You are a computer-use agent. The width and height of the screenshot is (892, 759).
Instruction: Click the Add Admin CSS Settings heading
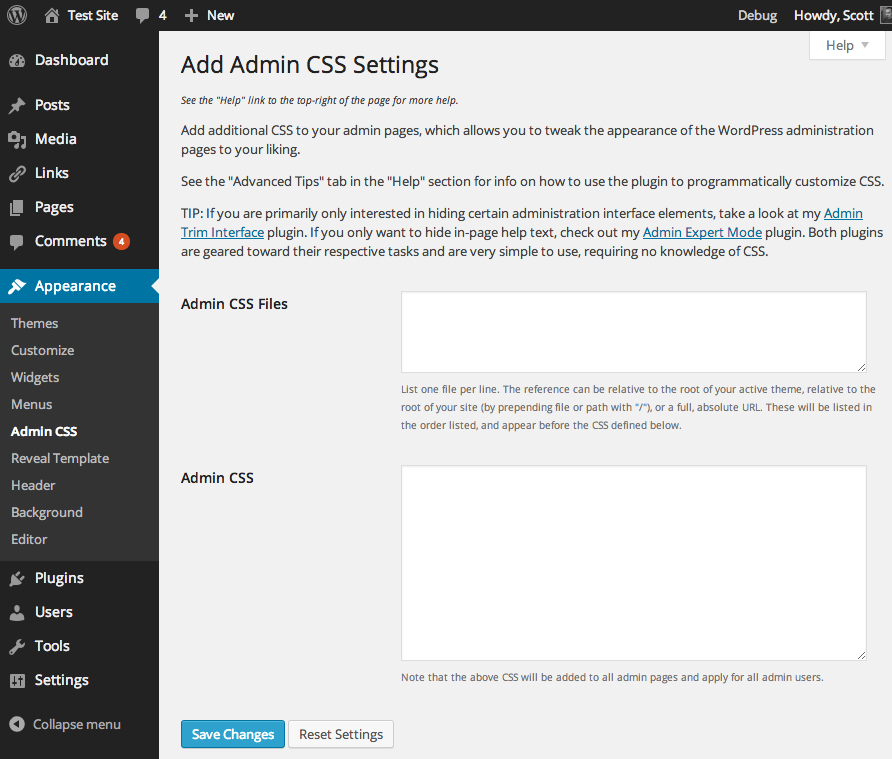click(310, 65)
